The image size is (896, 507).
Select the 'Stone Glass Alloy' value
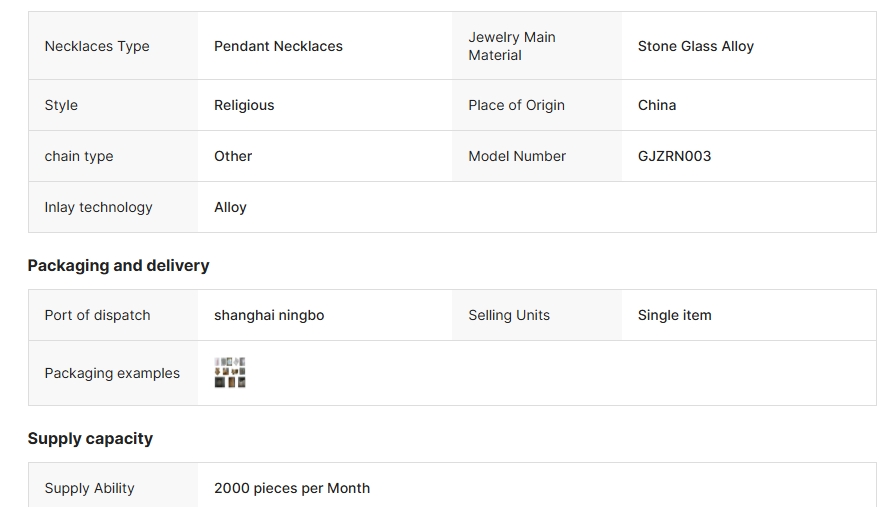(x=696, y=46)
